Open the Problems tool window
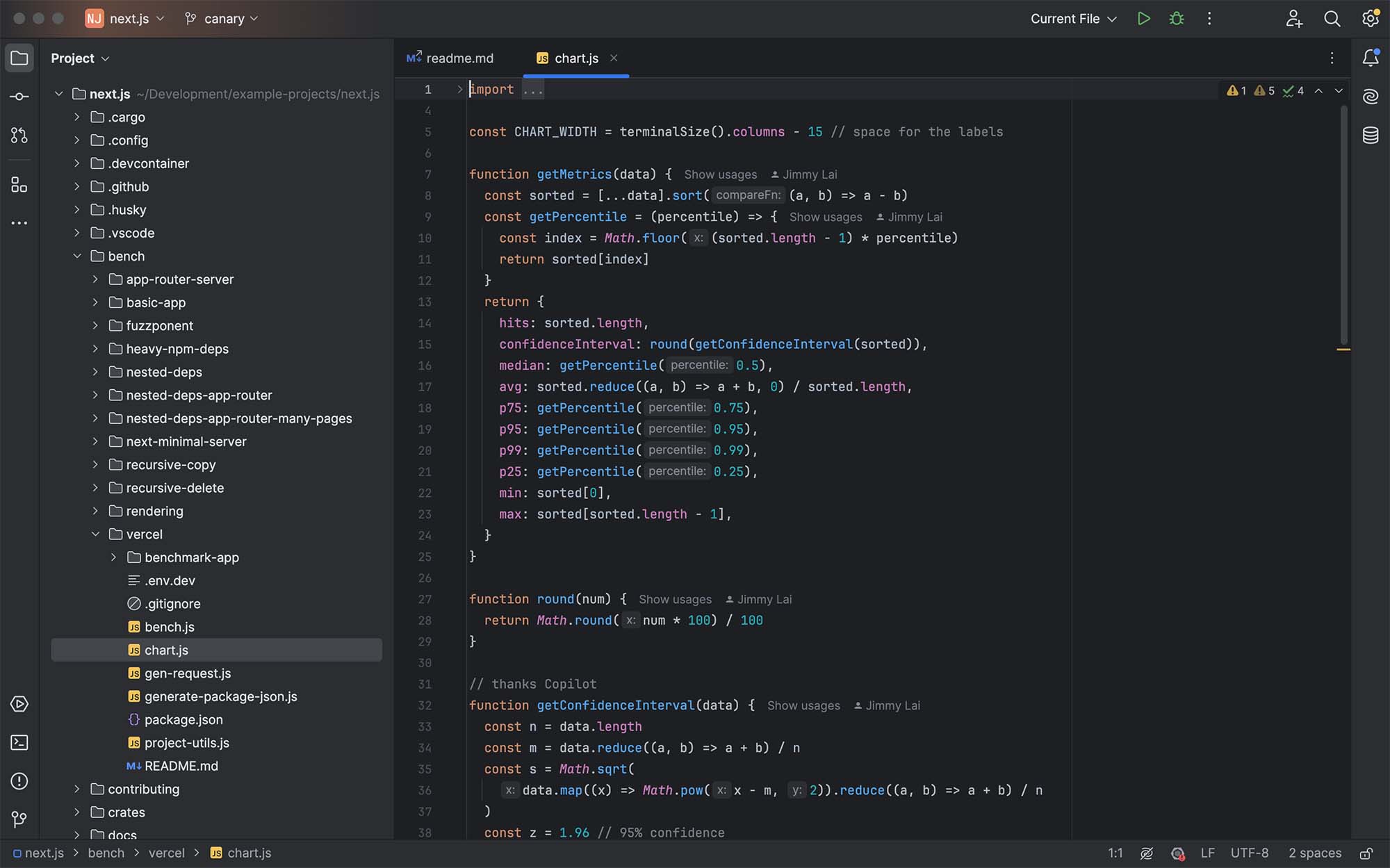The height and width of the screenshot is (868, 1390). (19, 781)
